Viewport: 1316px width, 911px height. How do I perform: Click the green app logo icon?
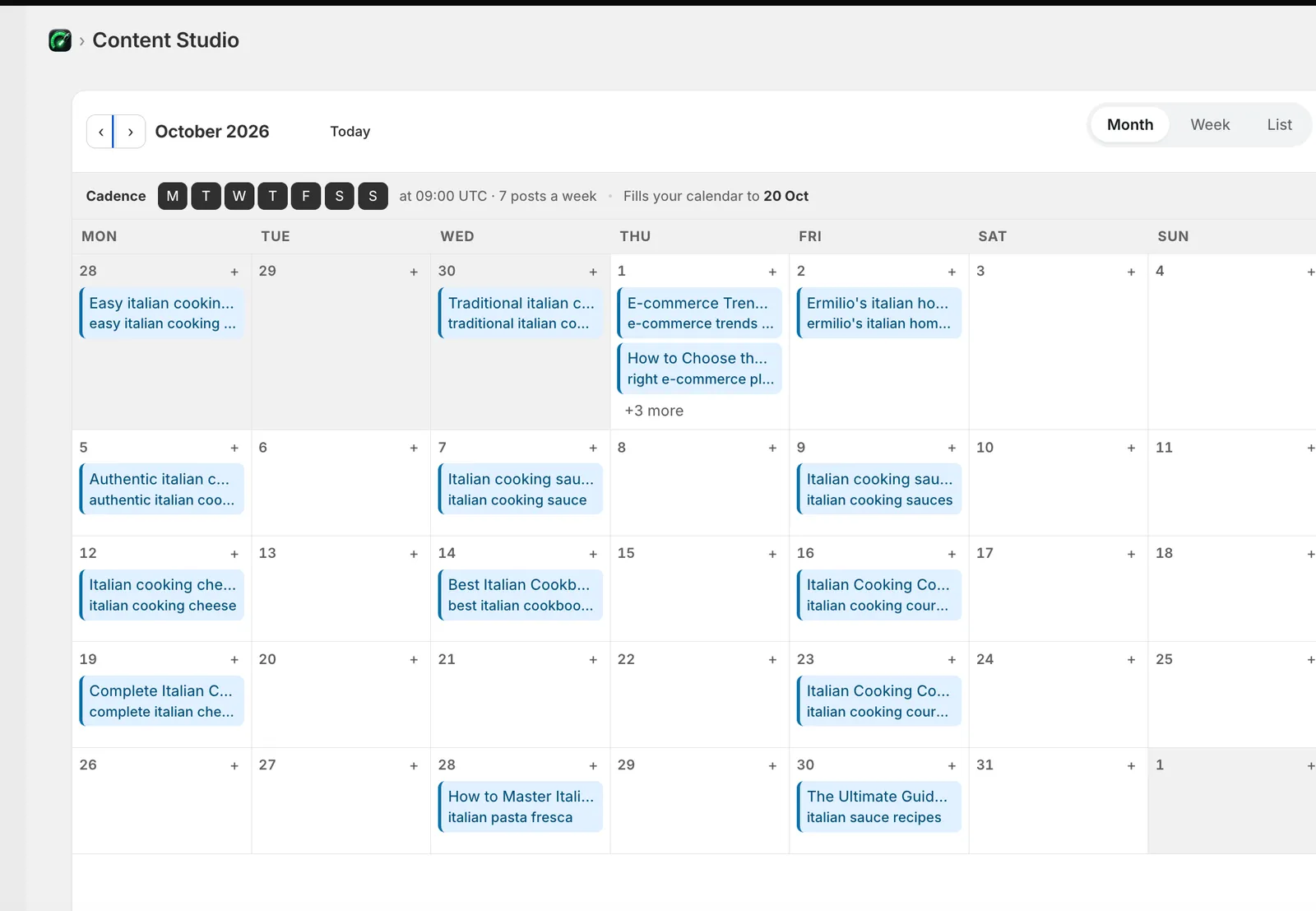click(x=60, y=40)
